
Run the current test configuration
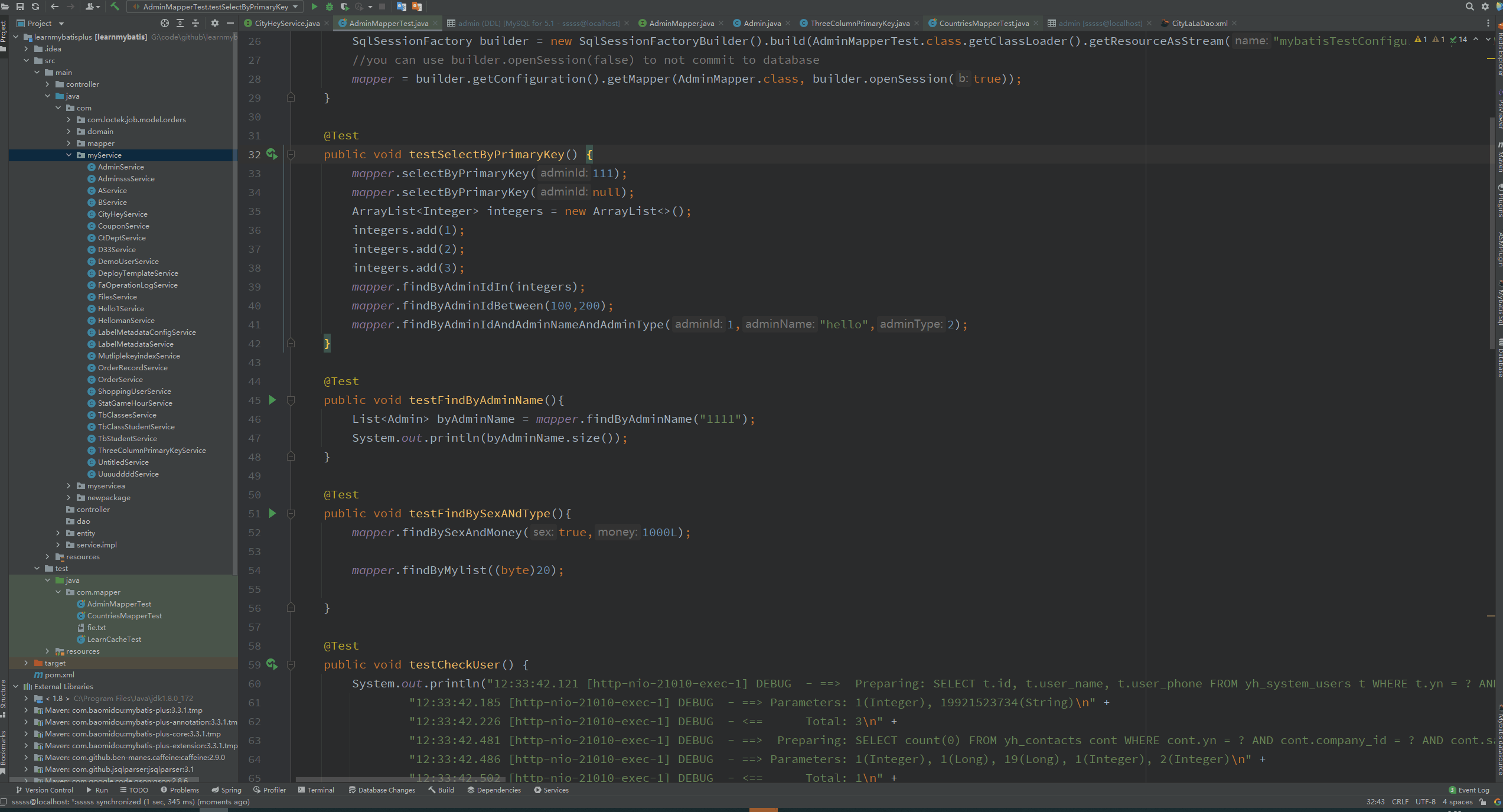[x=314, y=6]
